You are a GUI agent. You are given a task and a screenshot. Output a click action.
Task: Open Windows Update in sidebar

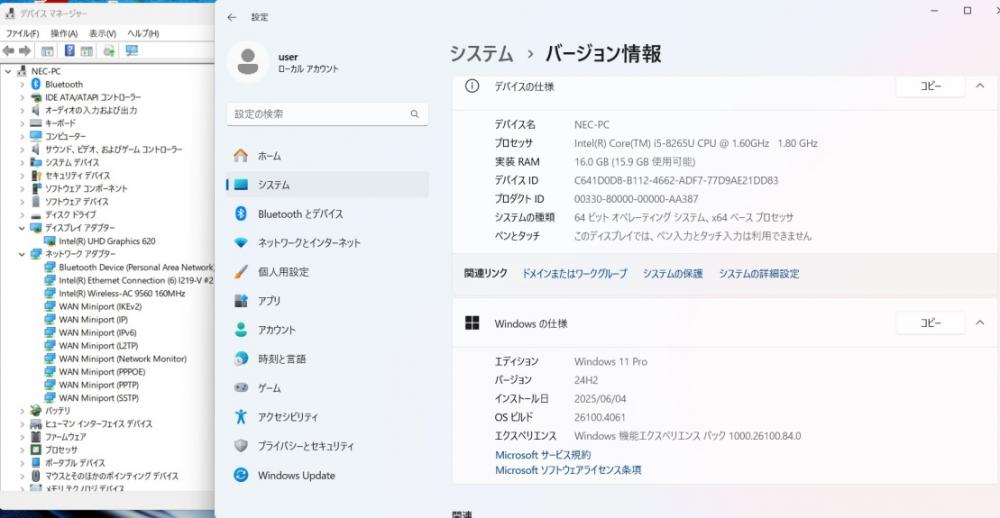pyautogui.click(x=327, y=475)
